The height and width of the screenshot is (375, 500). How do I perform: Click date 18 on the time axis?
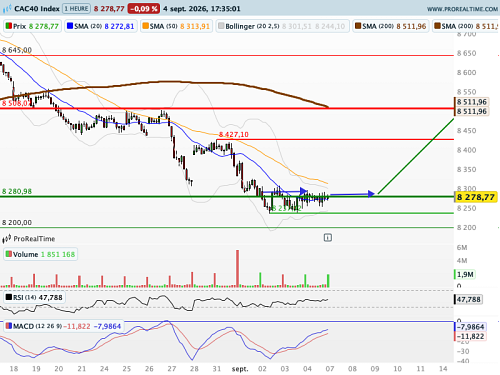14,369
